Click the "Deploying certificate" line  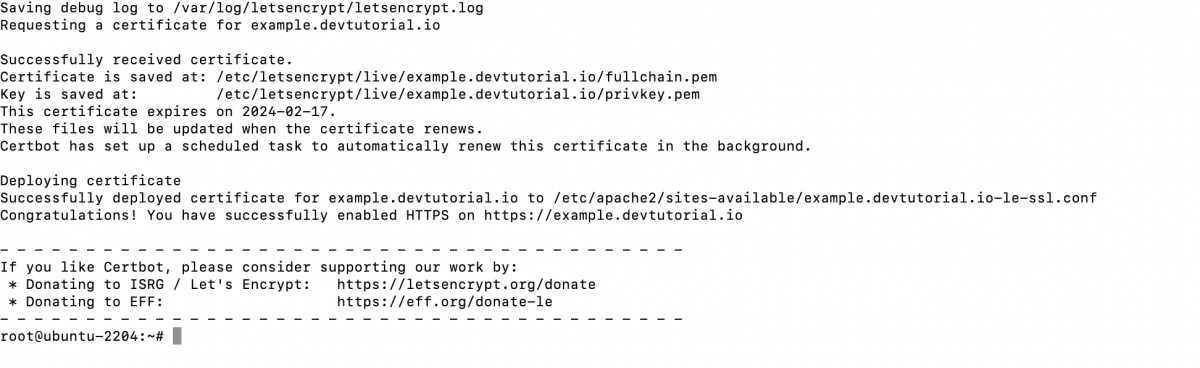91,181
